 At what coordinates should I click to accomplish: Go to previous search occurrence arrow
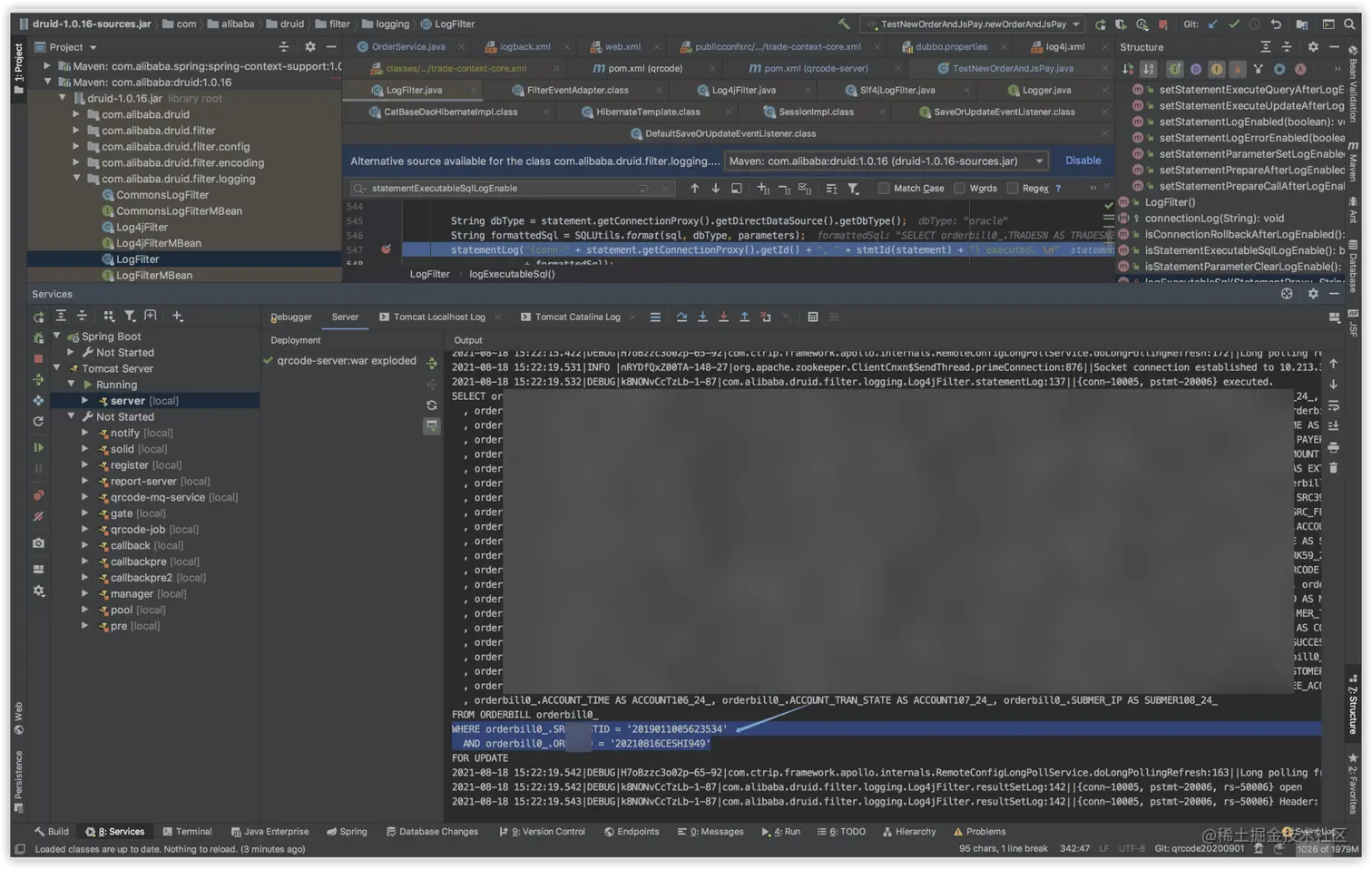695,189
